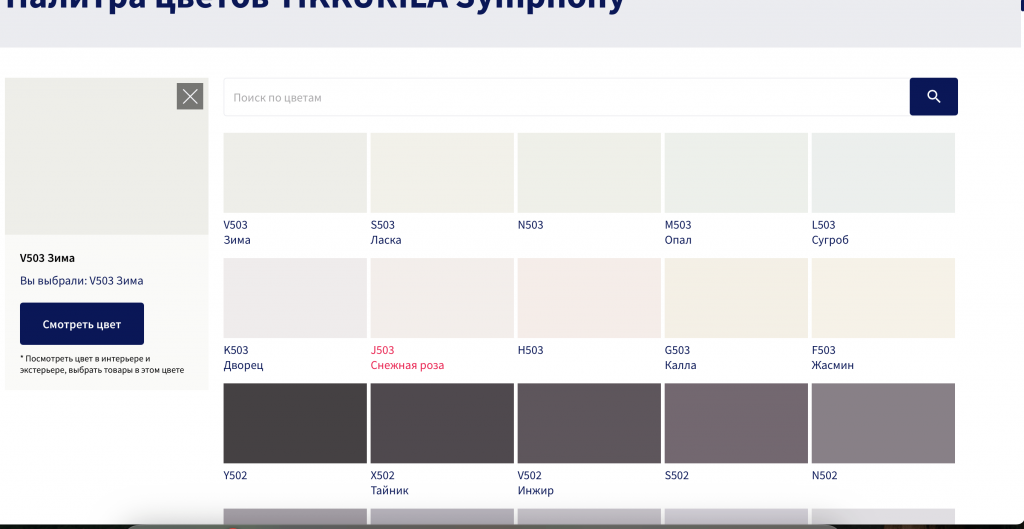Image resolution: width=1024 pixels, height=529 pixels.
Task: Select the G503 Калла swatch
Action: coord(736,298)
